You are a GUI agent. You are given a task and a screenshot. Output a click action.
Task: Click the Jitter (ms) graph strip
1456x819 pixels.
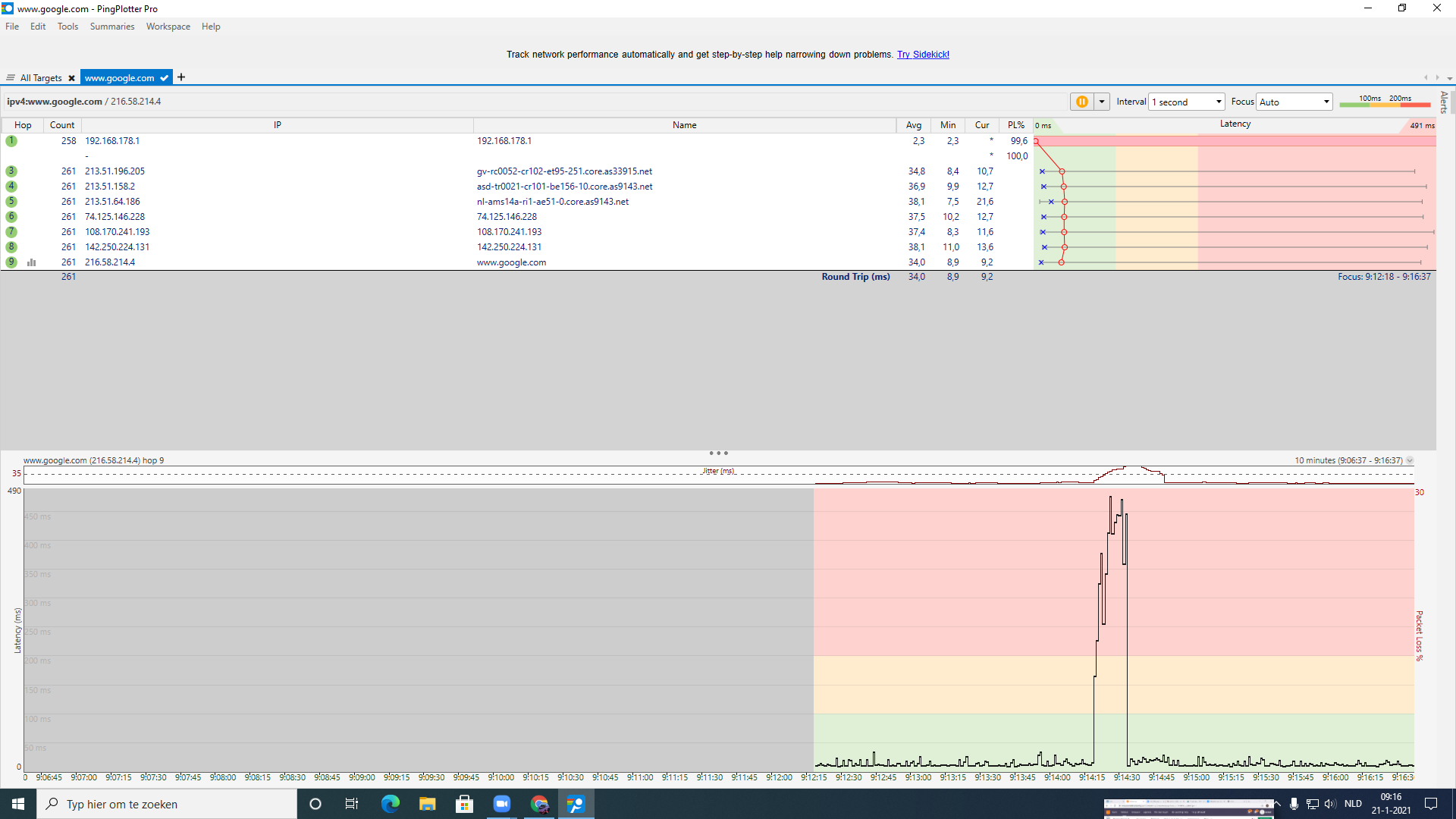718,475
